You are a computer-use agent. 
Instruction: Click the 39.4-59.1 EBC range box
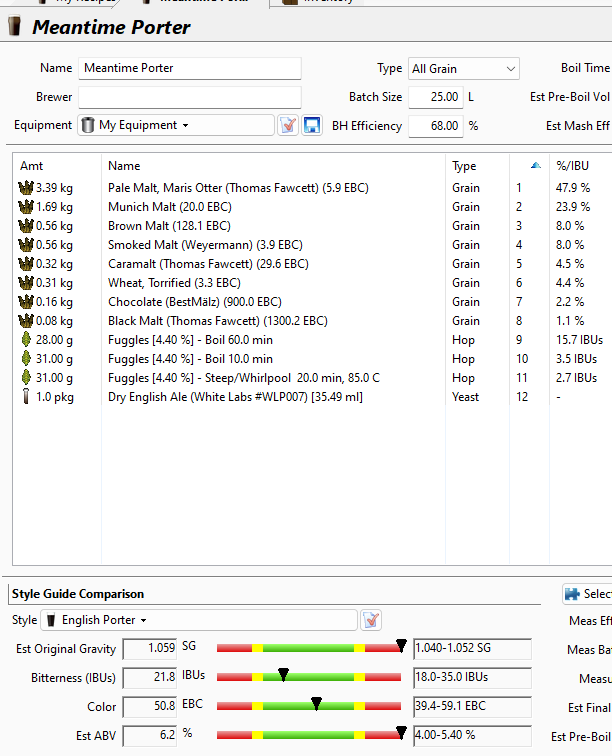[x=473, y=706]
